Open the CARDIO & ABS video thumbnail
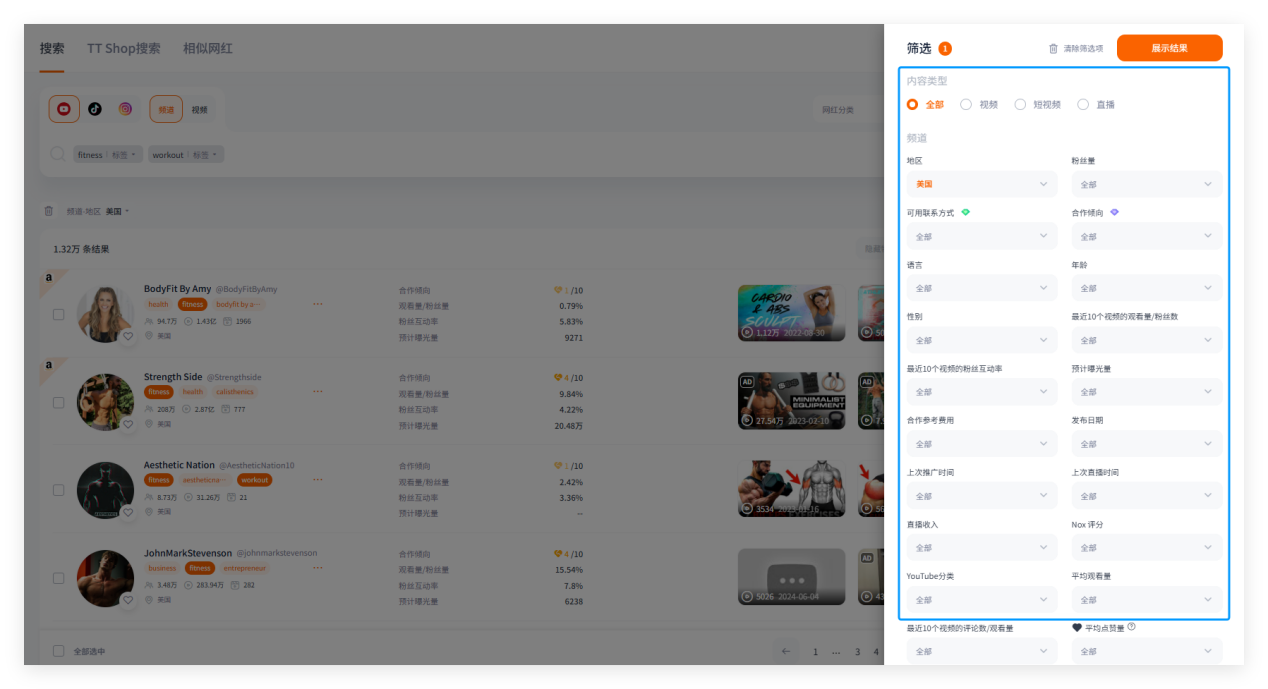 point(791,313)
